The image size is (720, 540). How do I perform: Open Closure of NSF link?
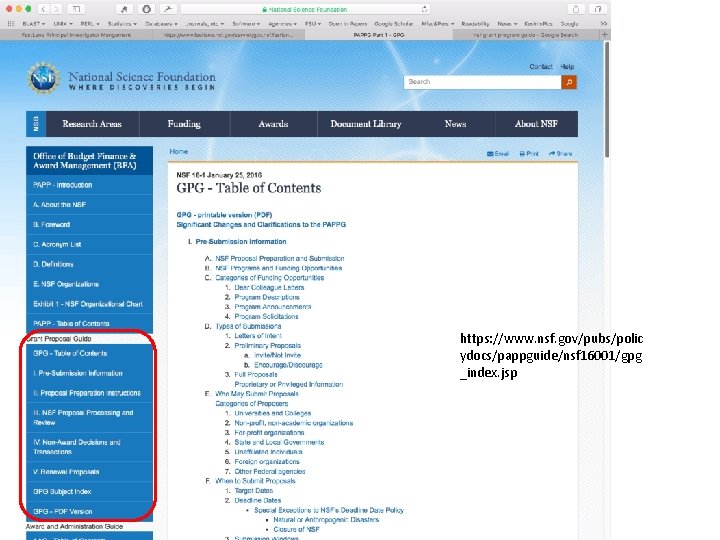(x=296, y=529)
